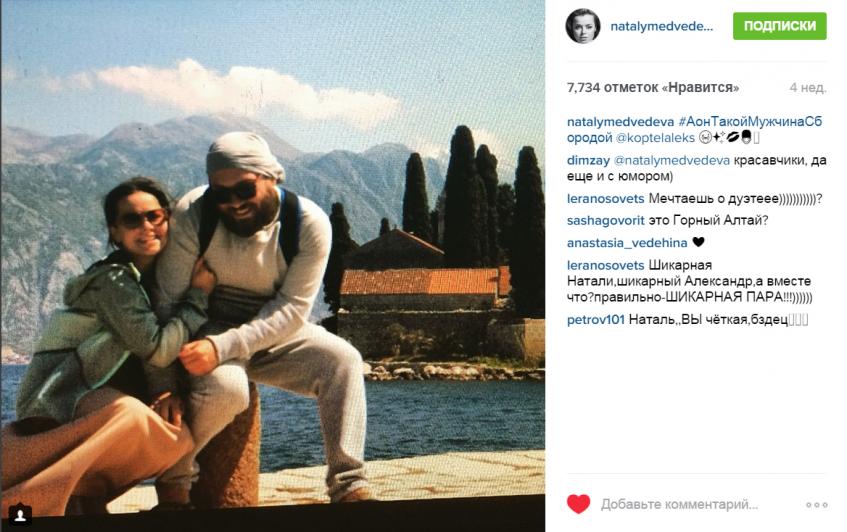847x532 pixels.
Task: Open natalymedvedeva profile avatar picture
Action: coord(583,26)
